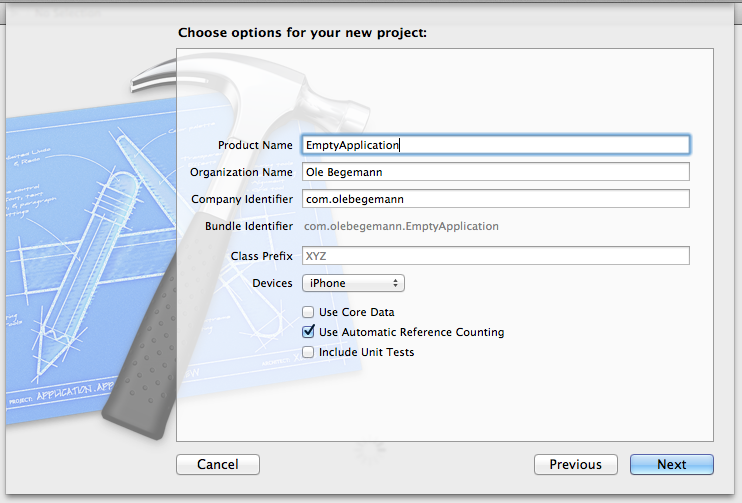Click the grayed-out bundle identifier value
This screenshot has width=742, height=503.
[401, 226]
